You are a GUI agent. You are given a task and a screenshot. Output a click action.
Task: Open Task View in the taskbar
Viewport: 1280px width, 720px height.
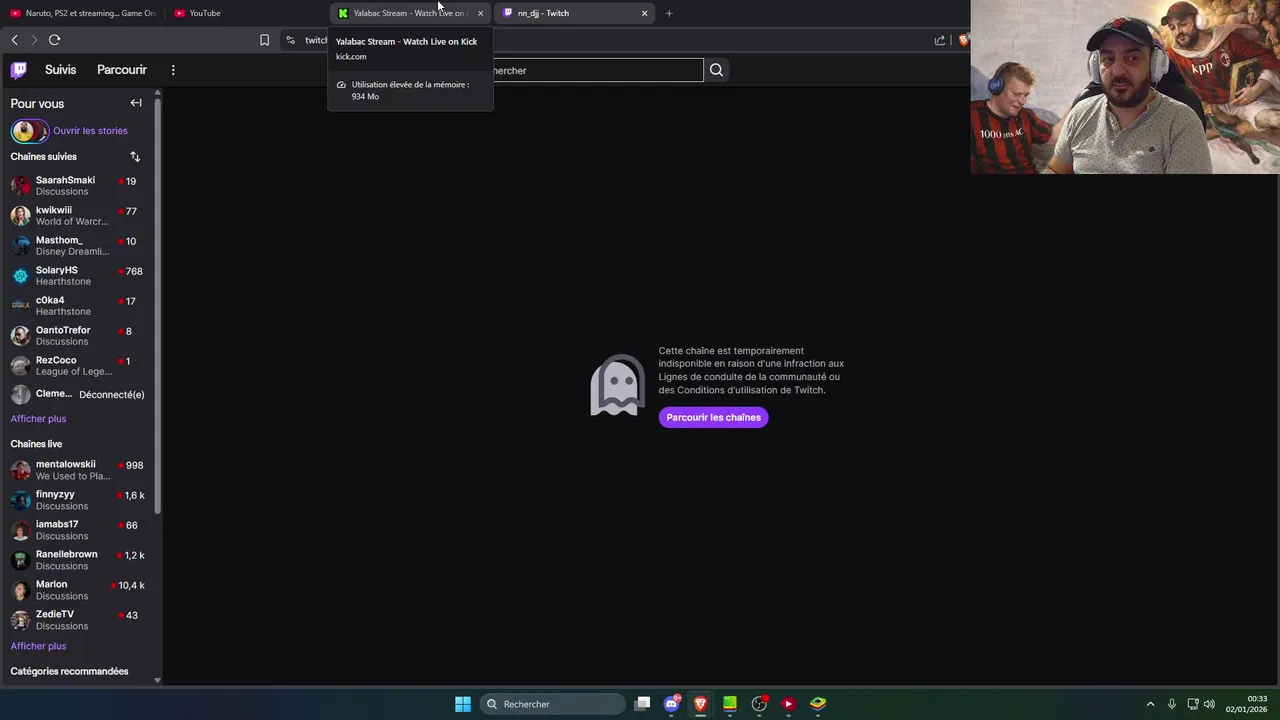pyautogui.click(x=643, y=704)
